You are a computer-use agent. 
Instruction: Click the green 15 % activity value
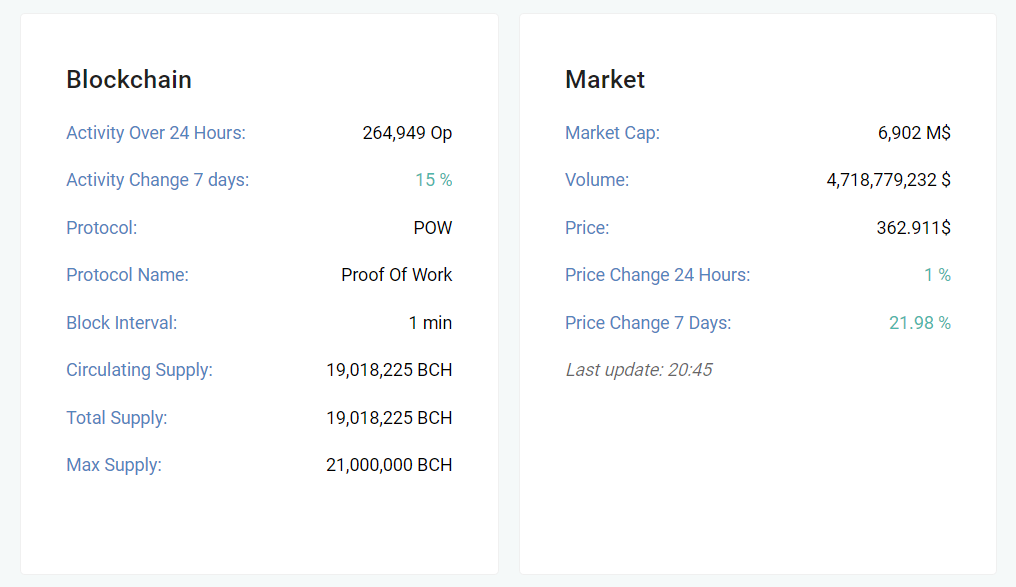pyautogui.click(x=433, y=180)
